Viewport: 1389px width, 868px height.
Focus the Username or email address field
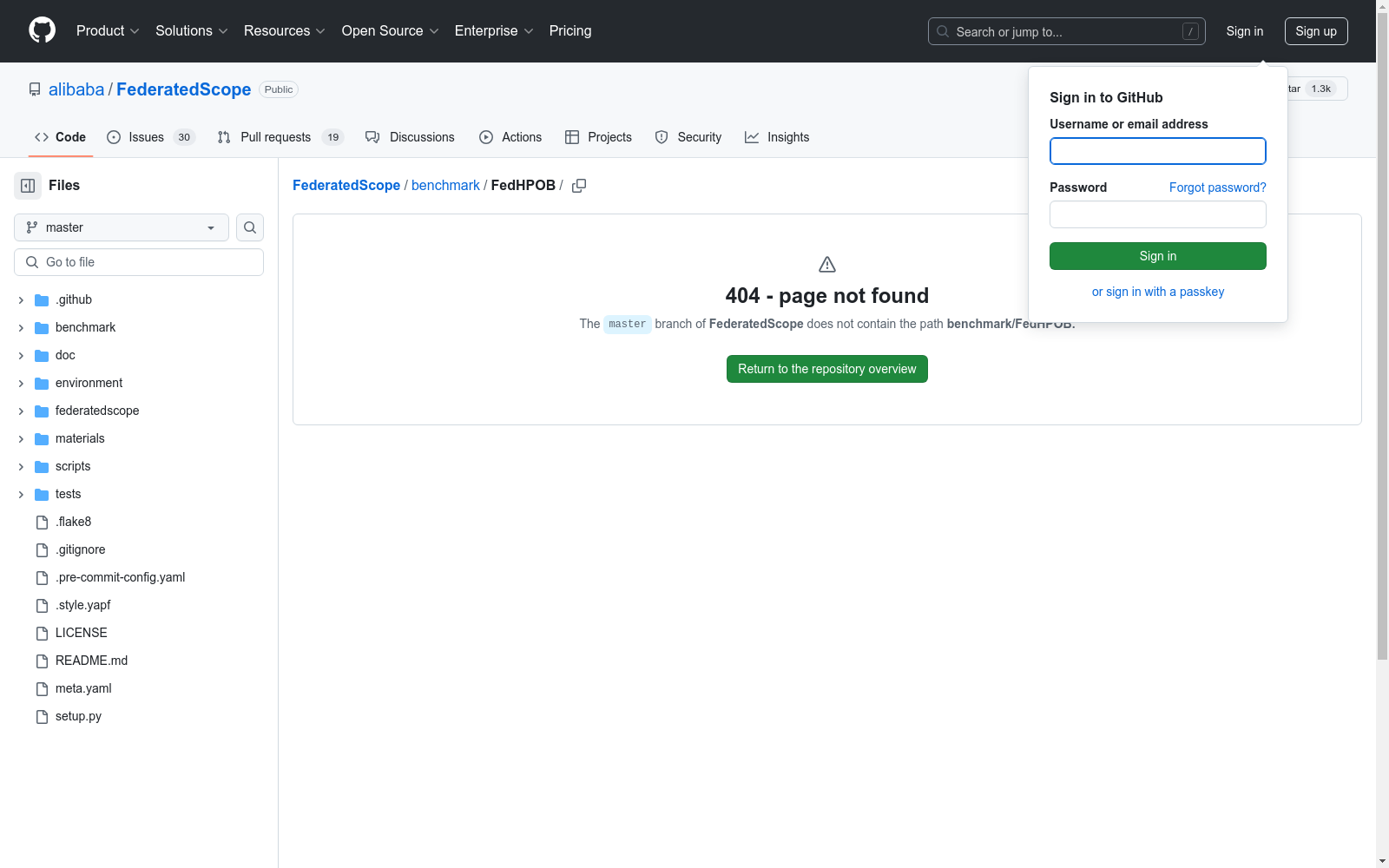(x=1158, y=151)
